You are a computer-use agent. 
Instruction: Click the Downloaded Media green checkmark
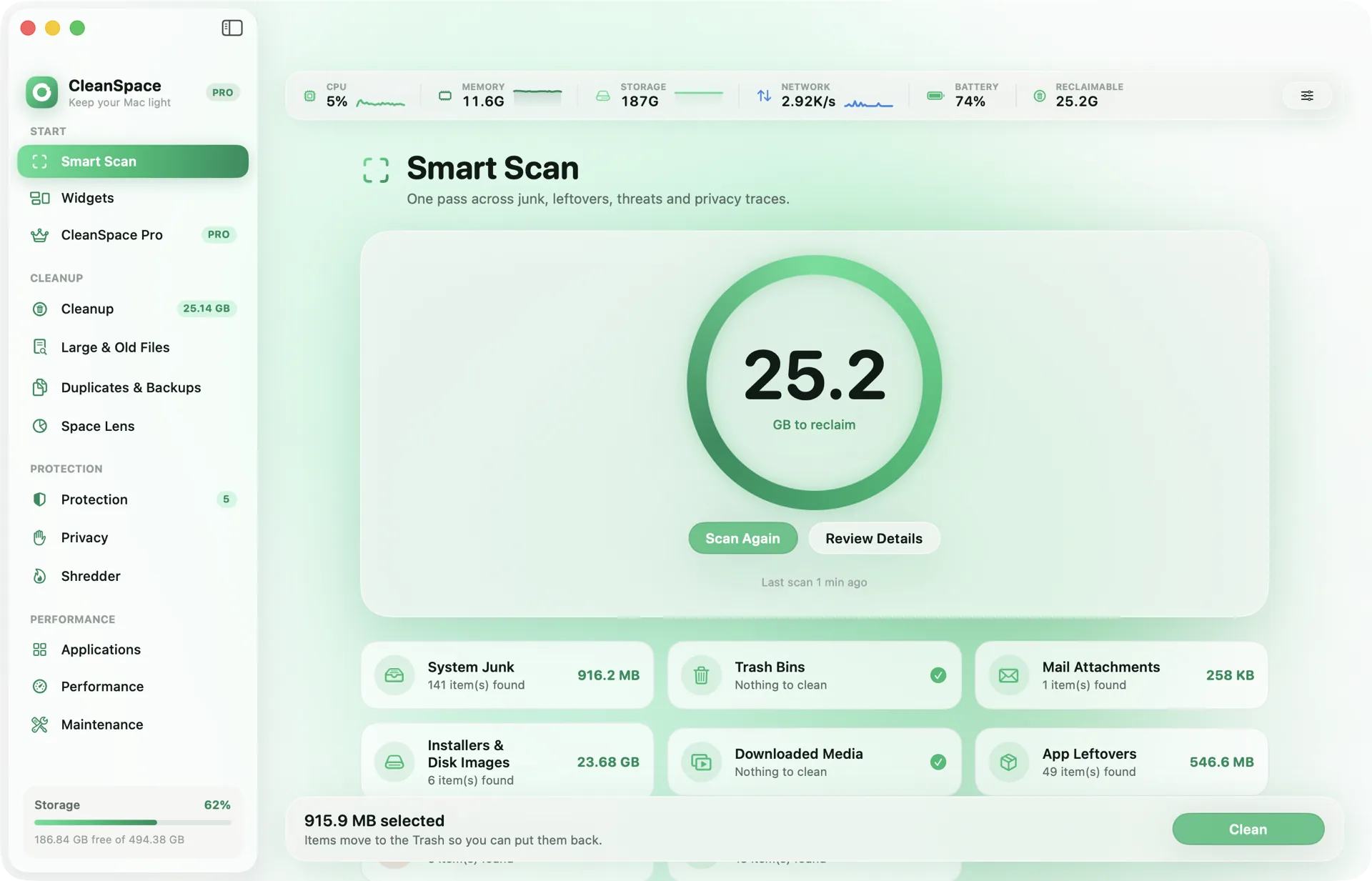pyautogui.click(x=938, y=762)
